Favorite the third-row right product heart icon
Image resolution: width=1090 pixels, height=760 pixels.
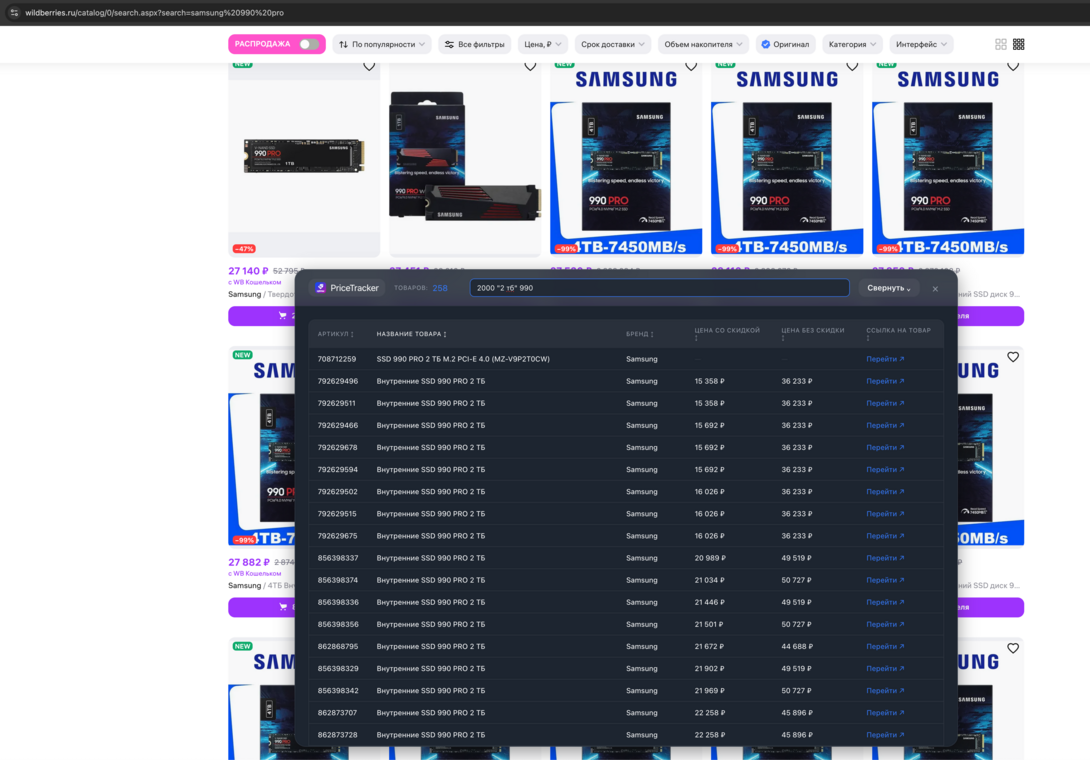1013,648
